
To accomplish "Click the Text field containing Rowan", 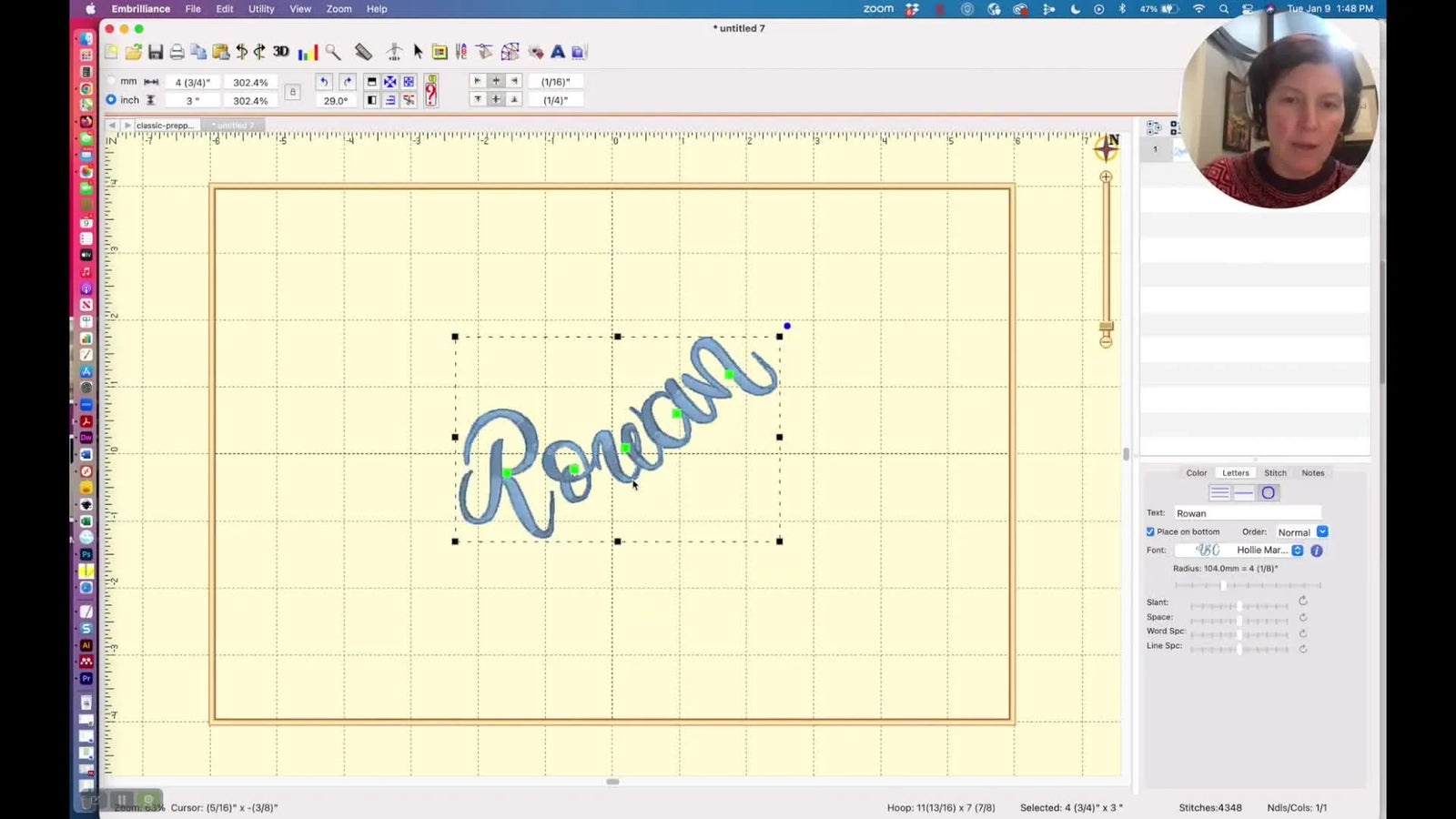I will pos(1247,512).
